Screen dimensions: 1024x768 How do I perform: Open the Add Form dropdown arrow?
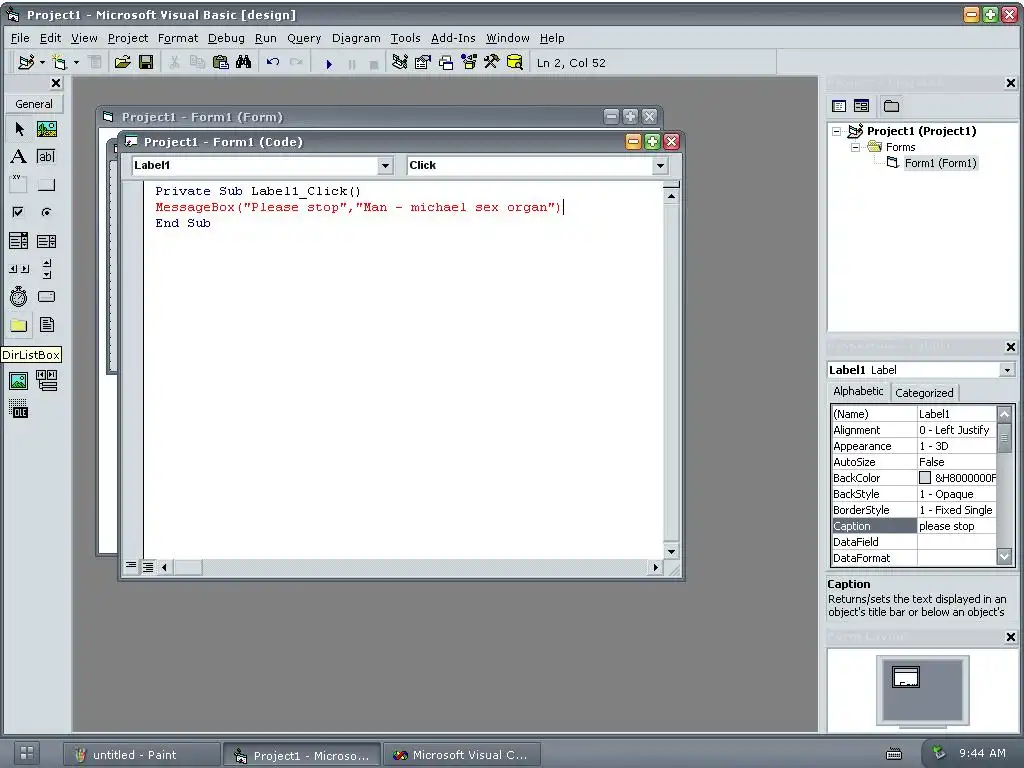point(76,63)
